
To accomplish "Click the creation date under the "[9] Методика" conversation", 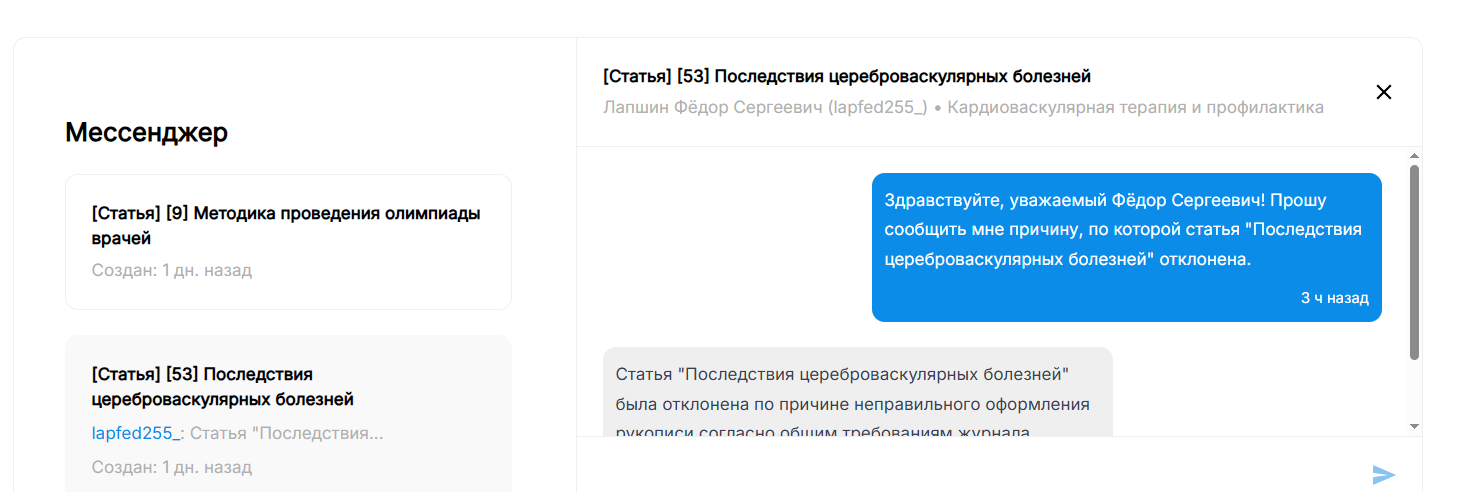I will (x=172, y=270).
